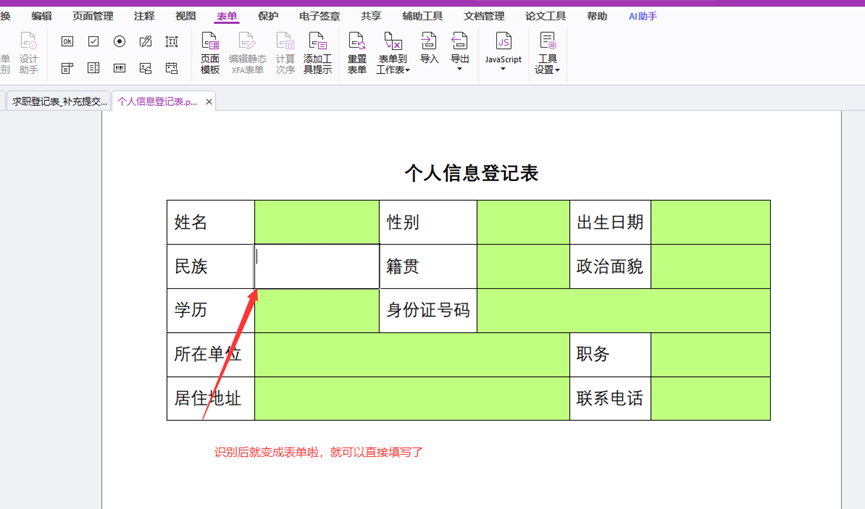The image size is (865, 509).
Task: Select the radio button form field tool
Action: coord(119,41)
